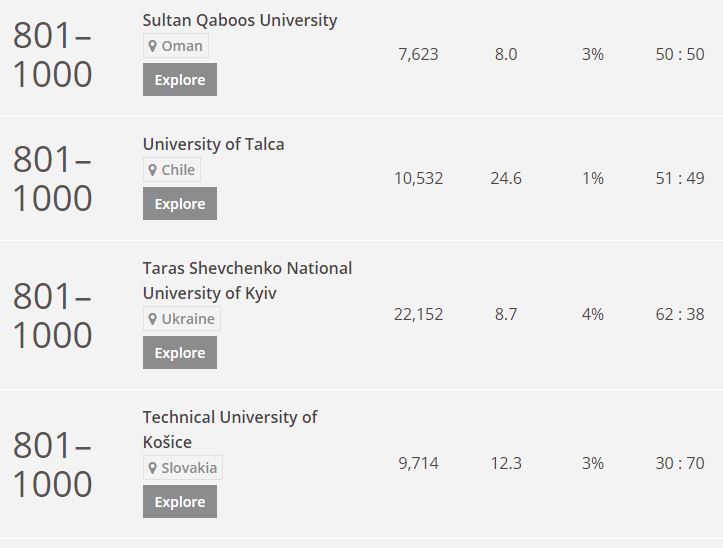
Task: Open the Sultan Qaboos University link
Action: coord(240,20)
